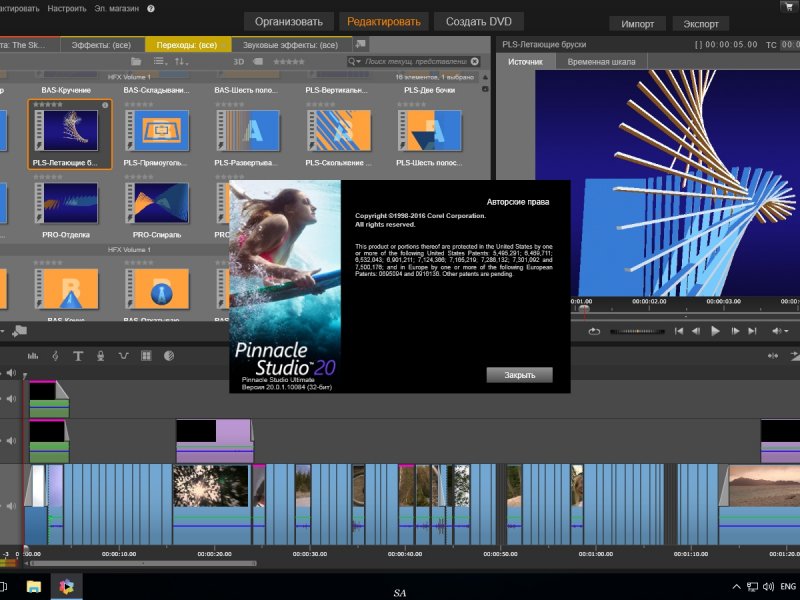Open the help question mark icon
The image size is (800, 600).
tap(151, 9)
